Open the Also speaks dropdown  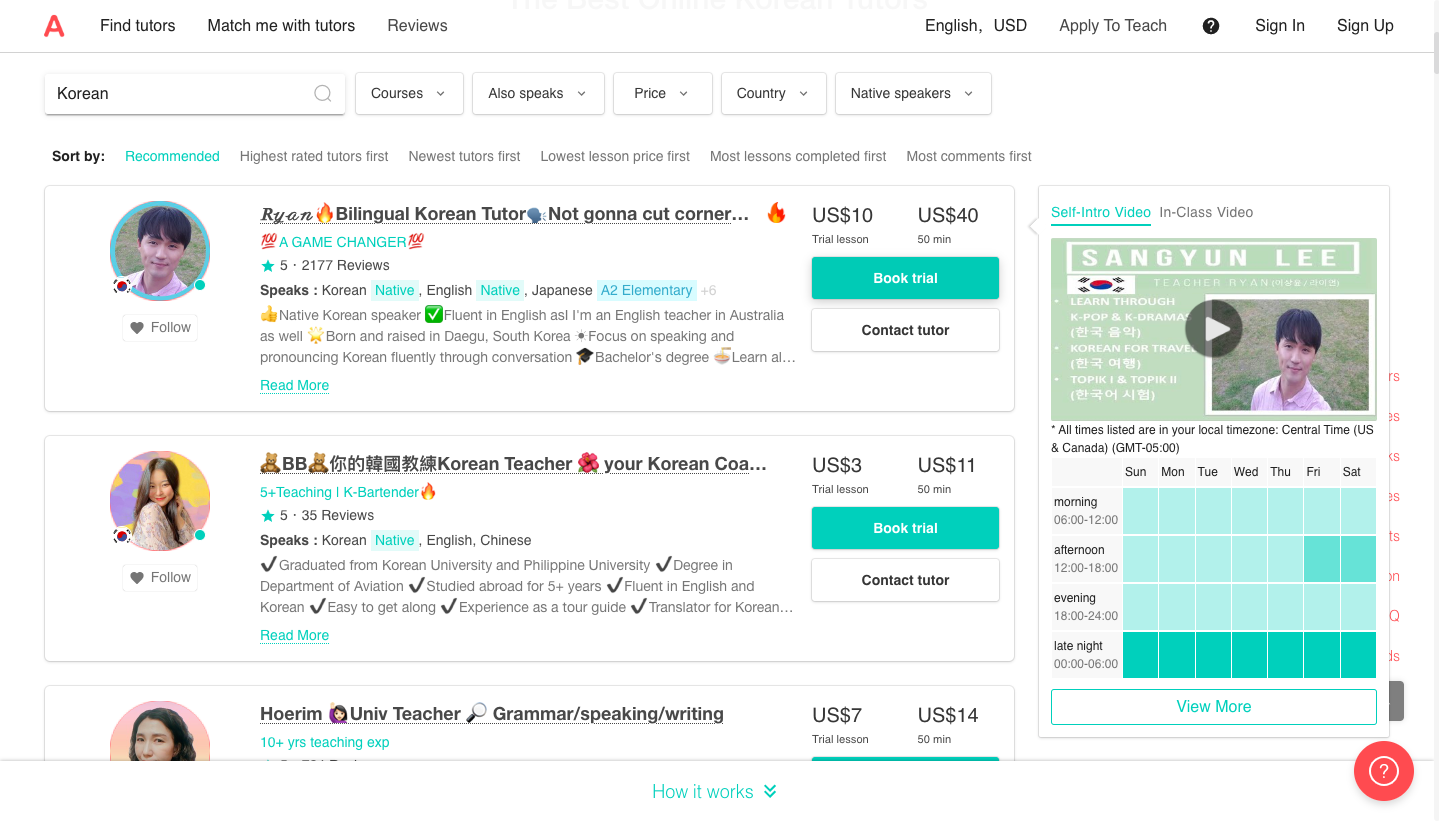tap(538, 94)
